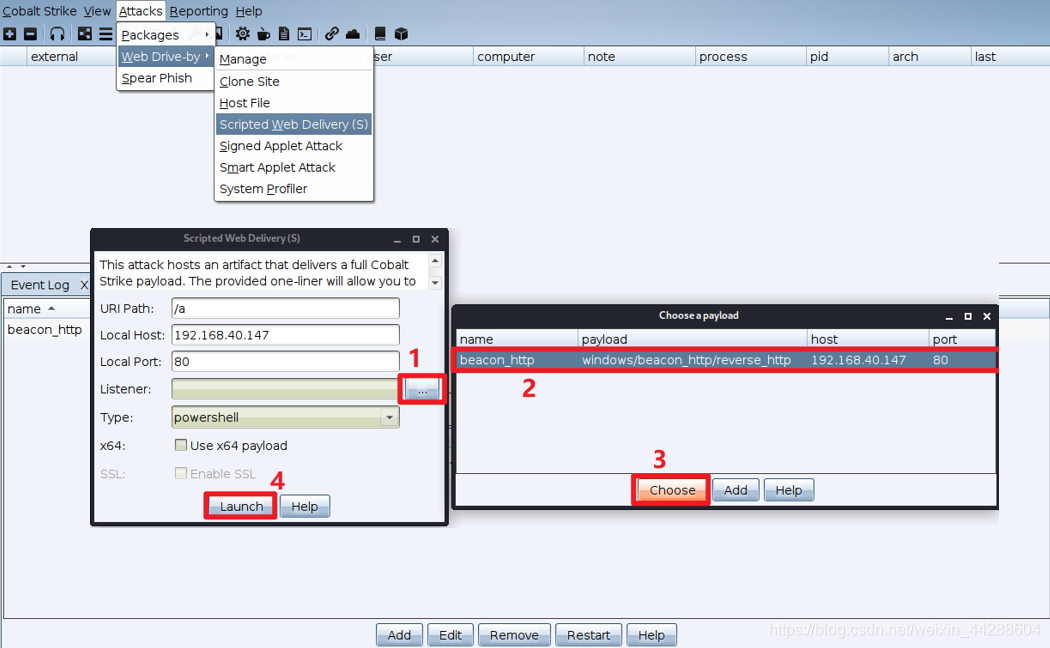
Task: Click the Launch button
Action: click(x=241, y=507)
